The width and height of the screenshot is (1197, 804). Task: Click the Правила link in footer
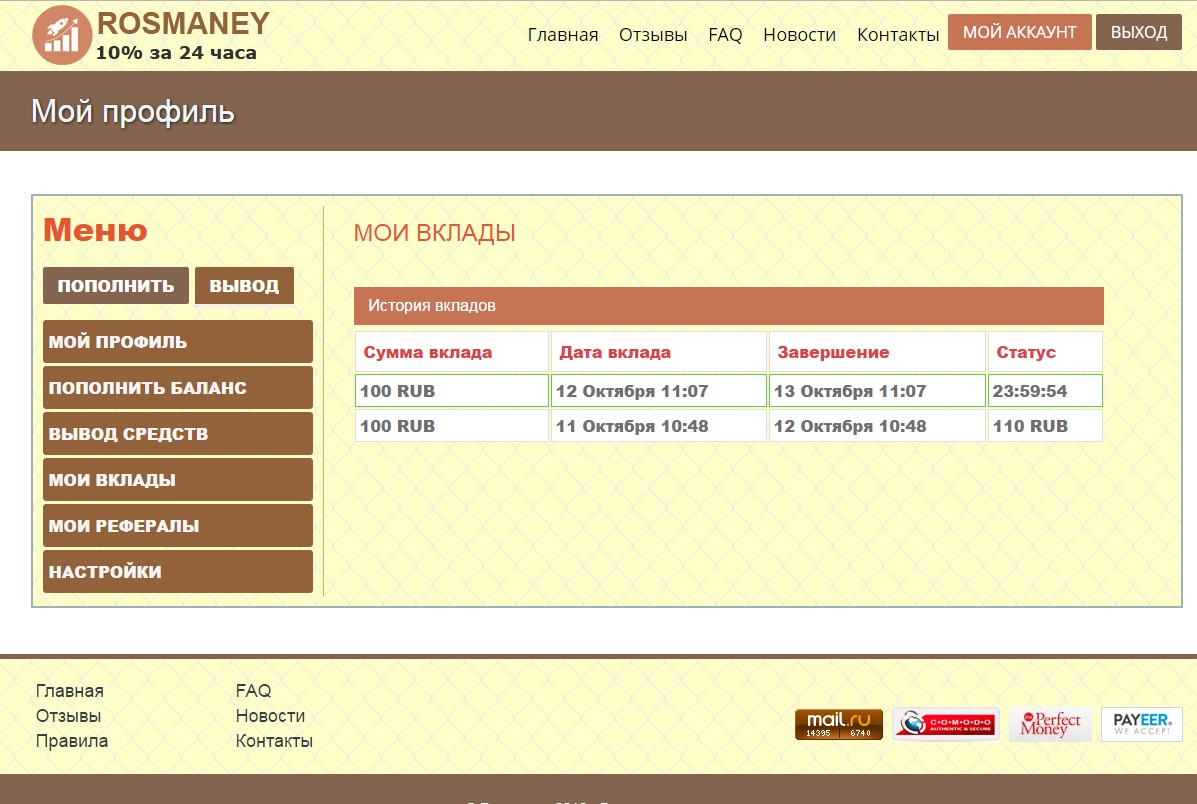pos(72,741)
